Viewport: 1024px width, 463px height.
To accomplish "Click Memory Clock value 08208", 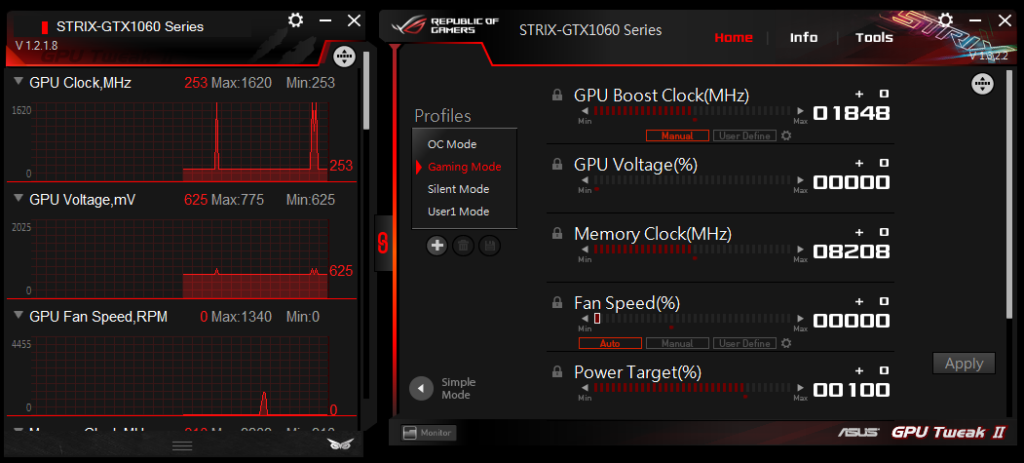I will pos(851,252).
